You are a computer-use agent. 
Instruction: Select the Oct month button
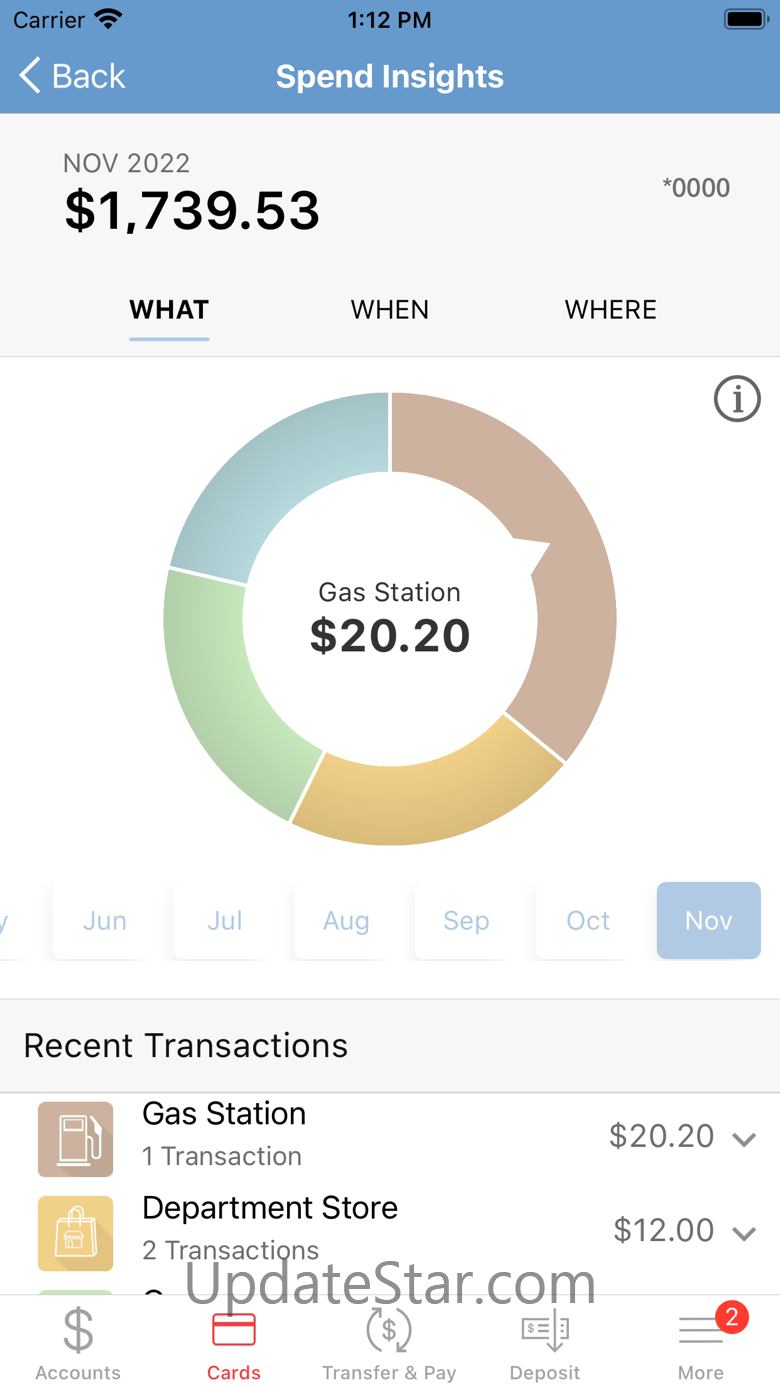(x=588, y=921)
